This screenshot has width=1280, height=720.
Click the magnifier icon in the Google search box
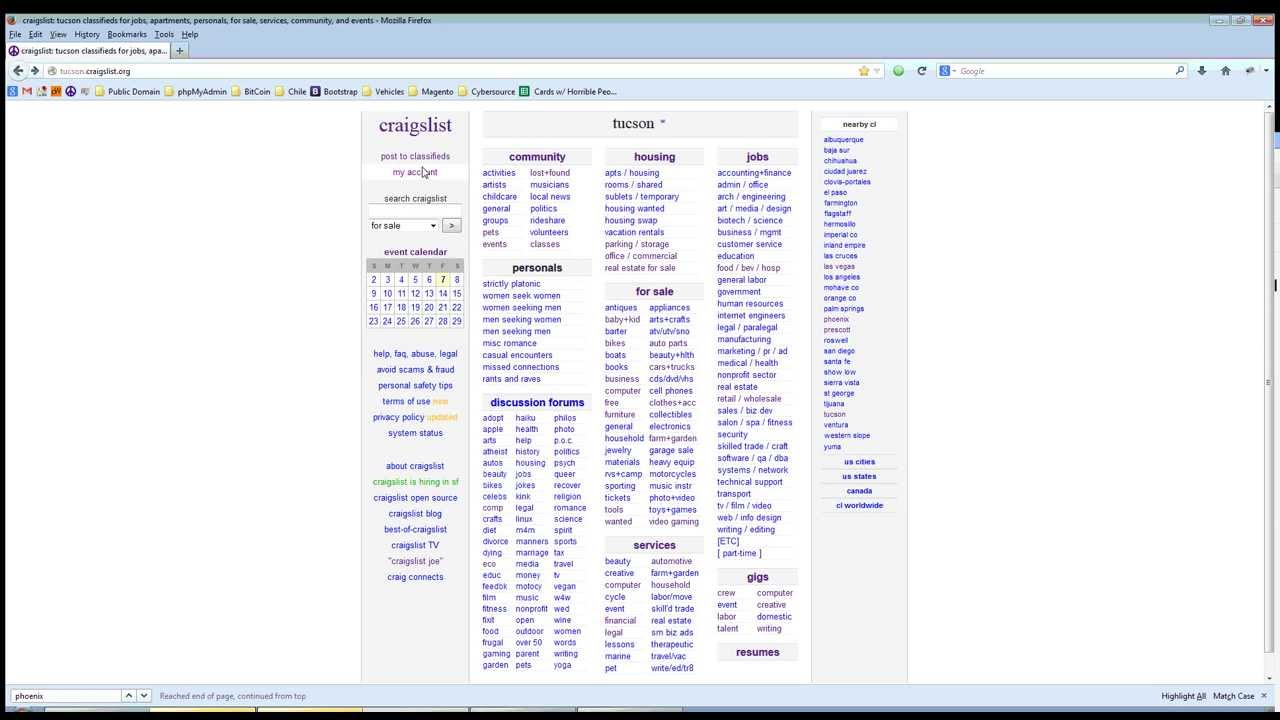(1180, 71)
